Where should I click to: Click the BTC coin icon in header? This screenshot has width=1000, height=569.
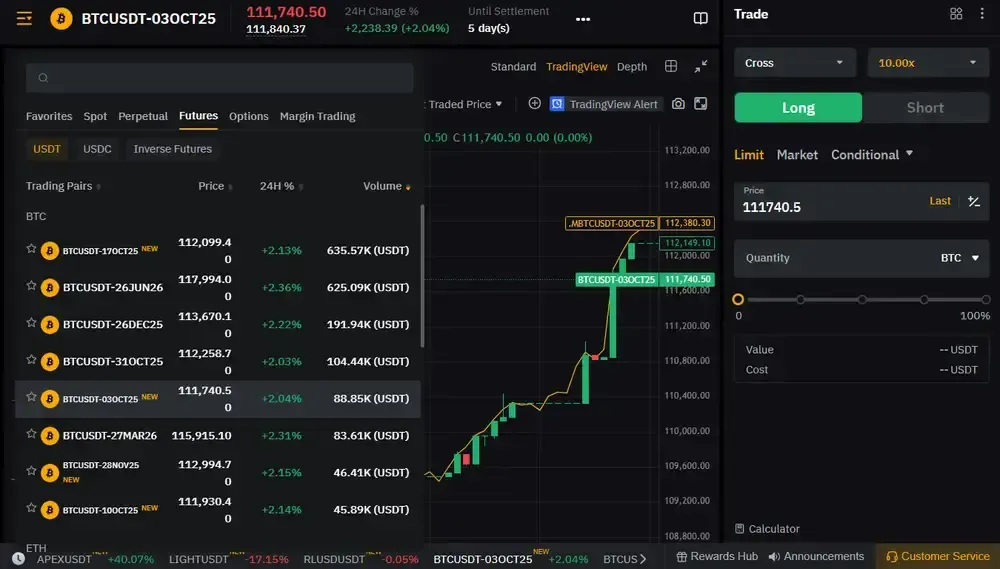[61, 18]
